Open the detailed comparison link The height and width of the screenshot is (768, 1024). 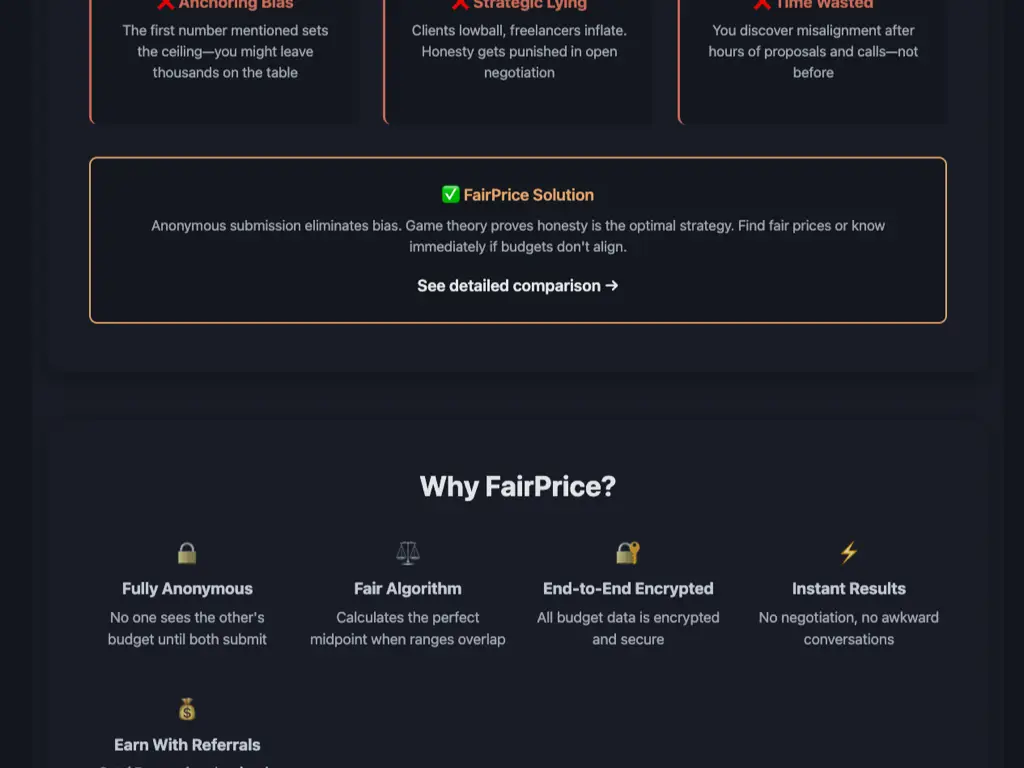pos(517,286)
